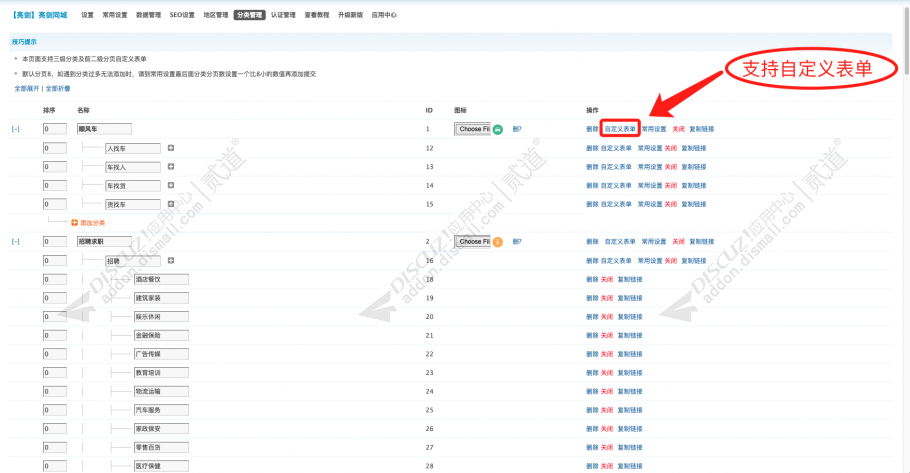Click 删除 for row ID 16

[592, 261]
